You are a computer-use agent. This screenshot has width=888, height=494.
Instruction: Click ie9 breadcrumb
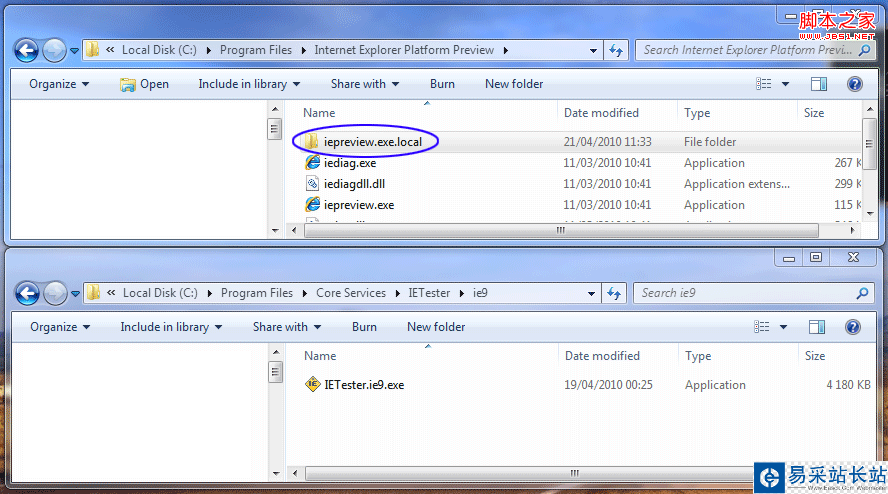480,293
